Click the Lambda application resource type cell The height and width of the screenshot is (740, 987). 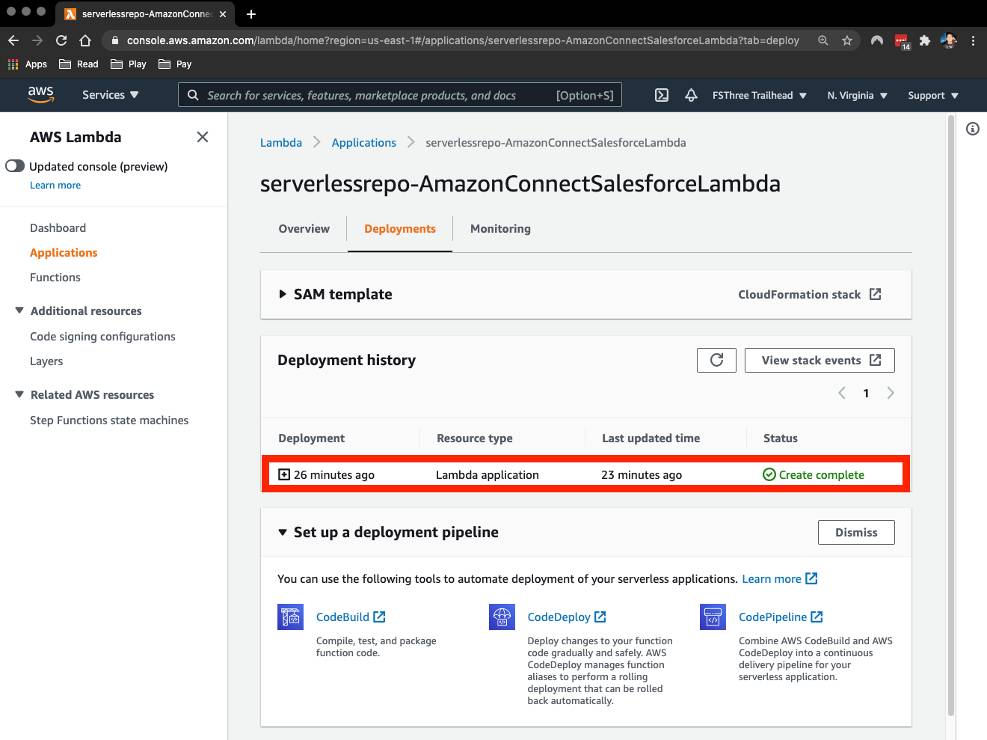tap(487, 475)
